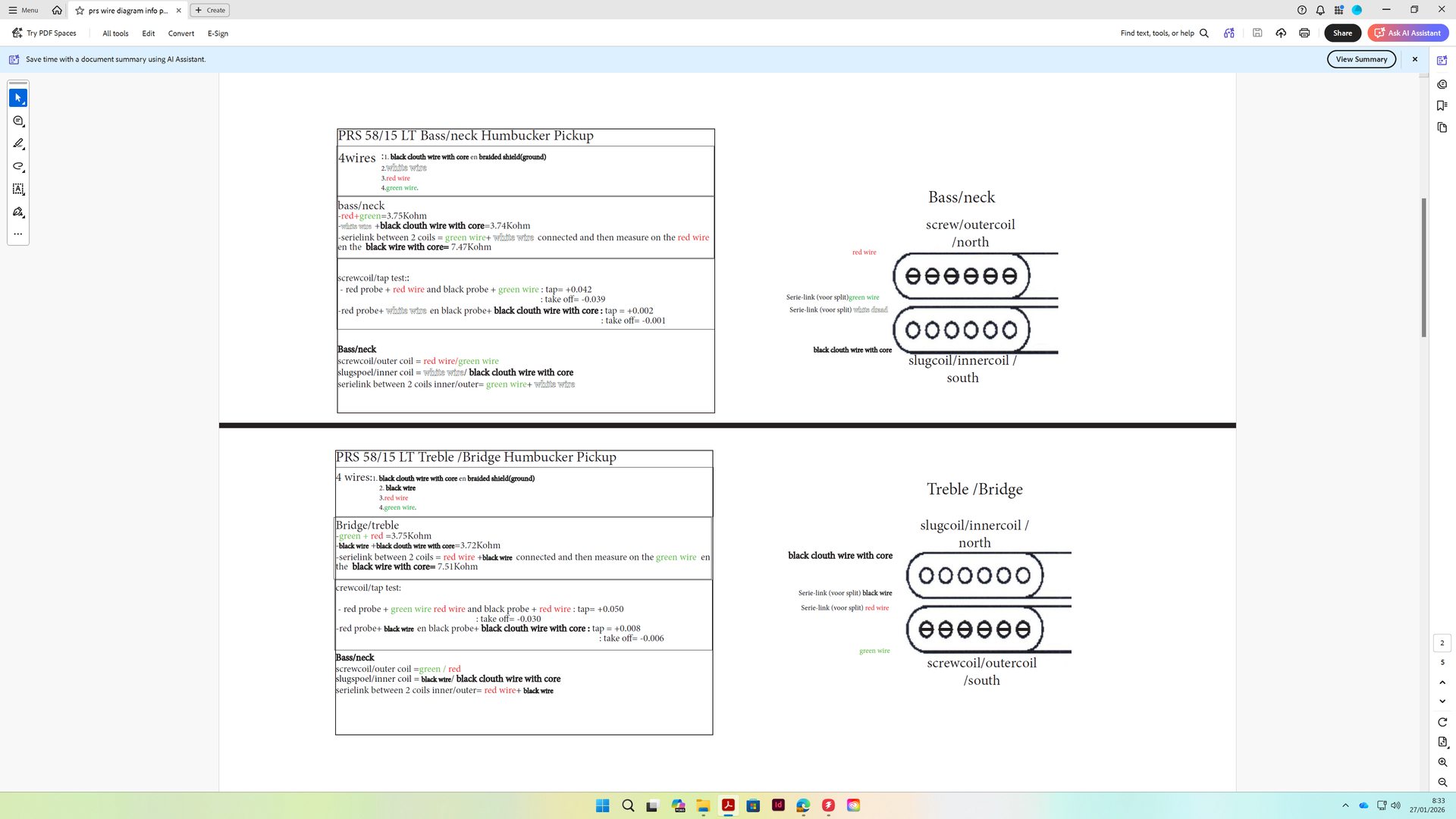Viewport: 1456px width, 819px height.
Task: Select the text box tool
Action: click(x=18, y=189)
